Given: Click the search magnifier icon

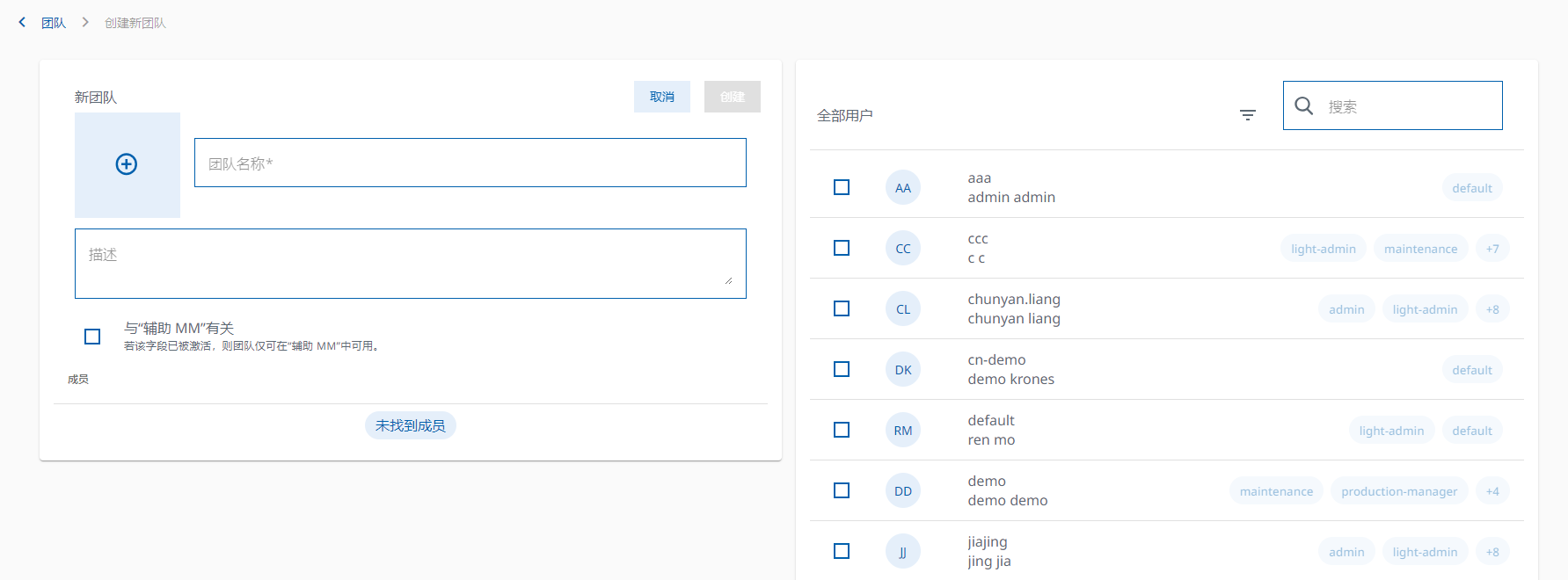Looking at the screenshot, I should [1304, 106].
